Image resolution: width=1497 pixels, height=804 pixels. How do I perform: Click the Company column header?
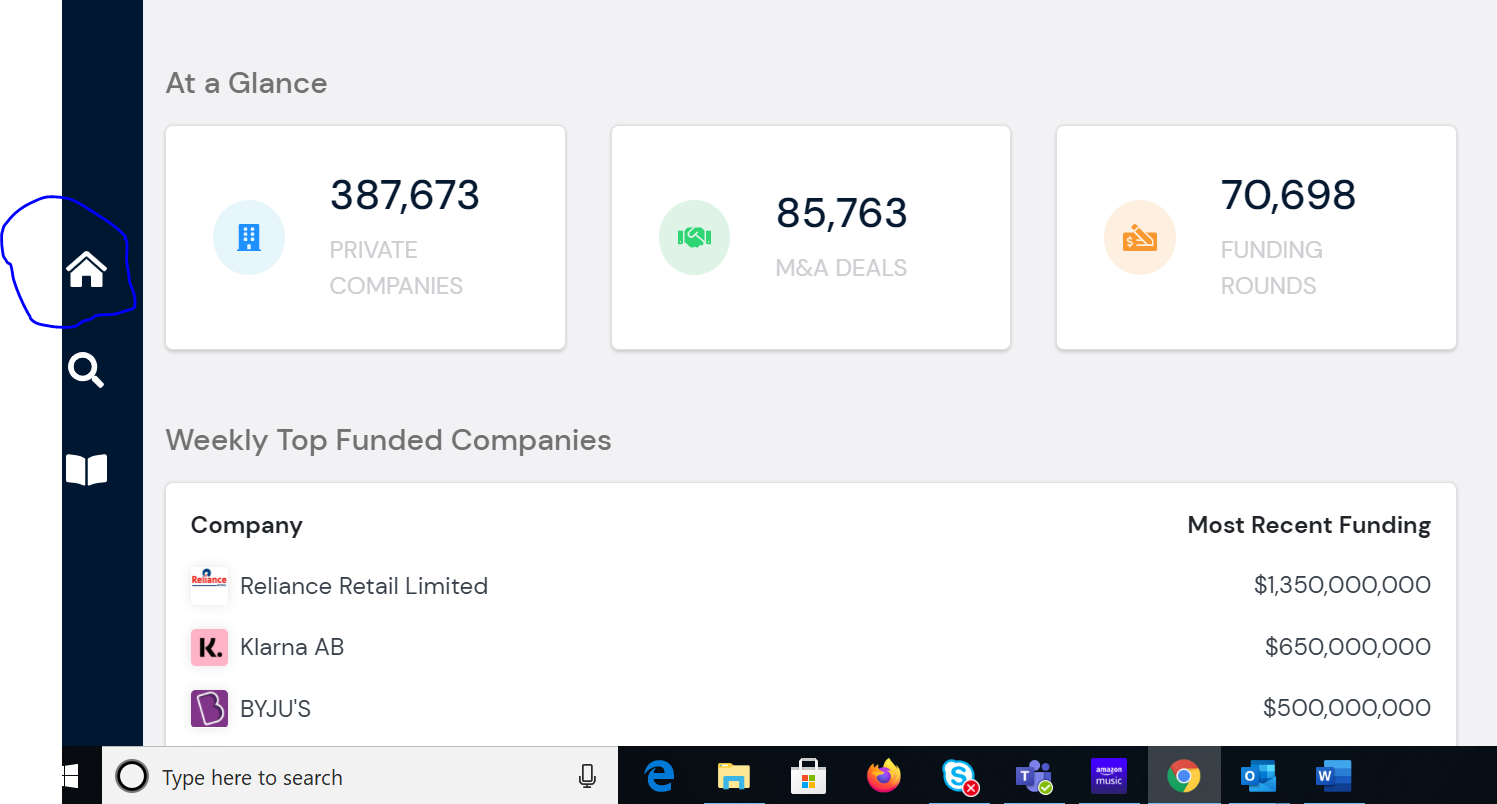click(x=247, y=525)
